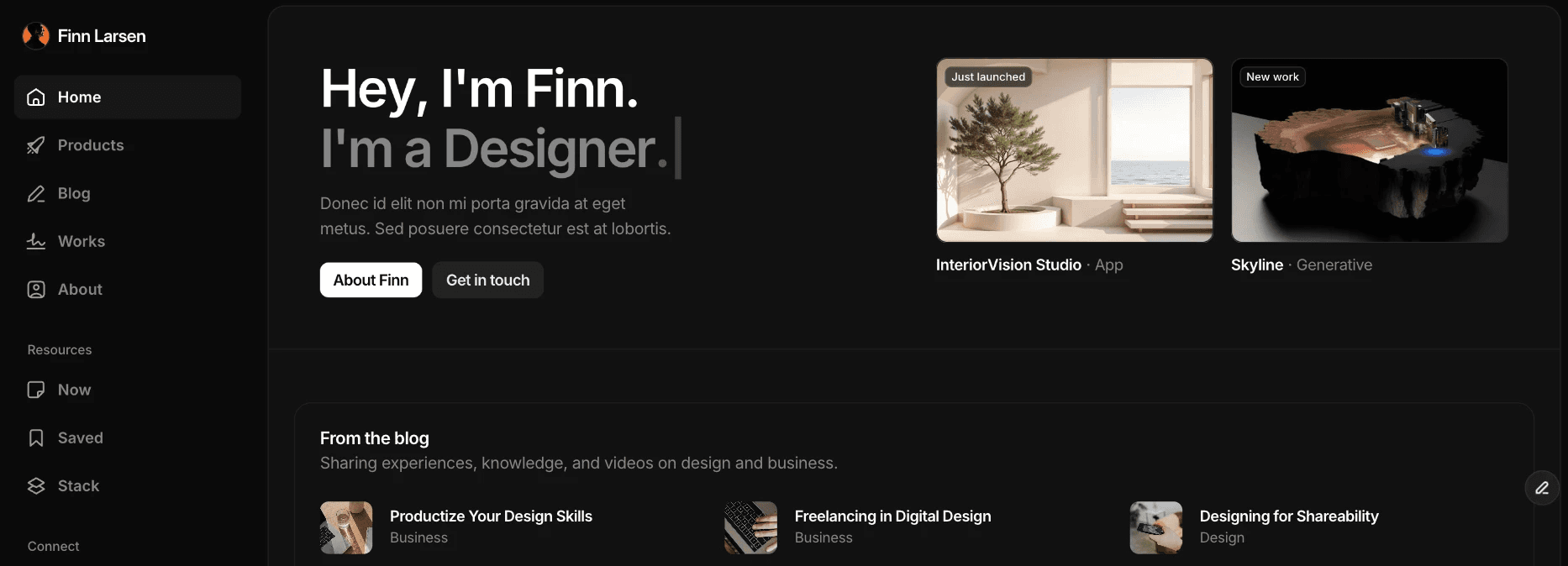
Task: Click the Finn Larsen avatar logo
Action: point(35,35)
